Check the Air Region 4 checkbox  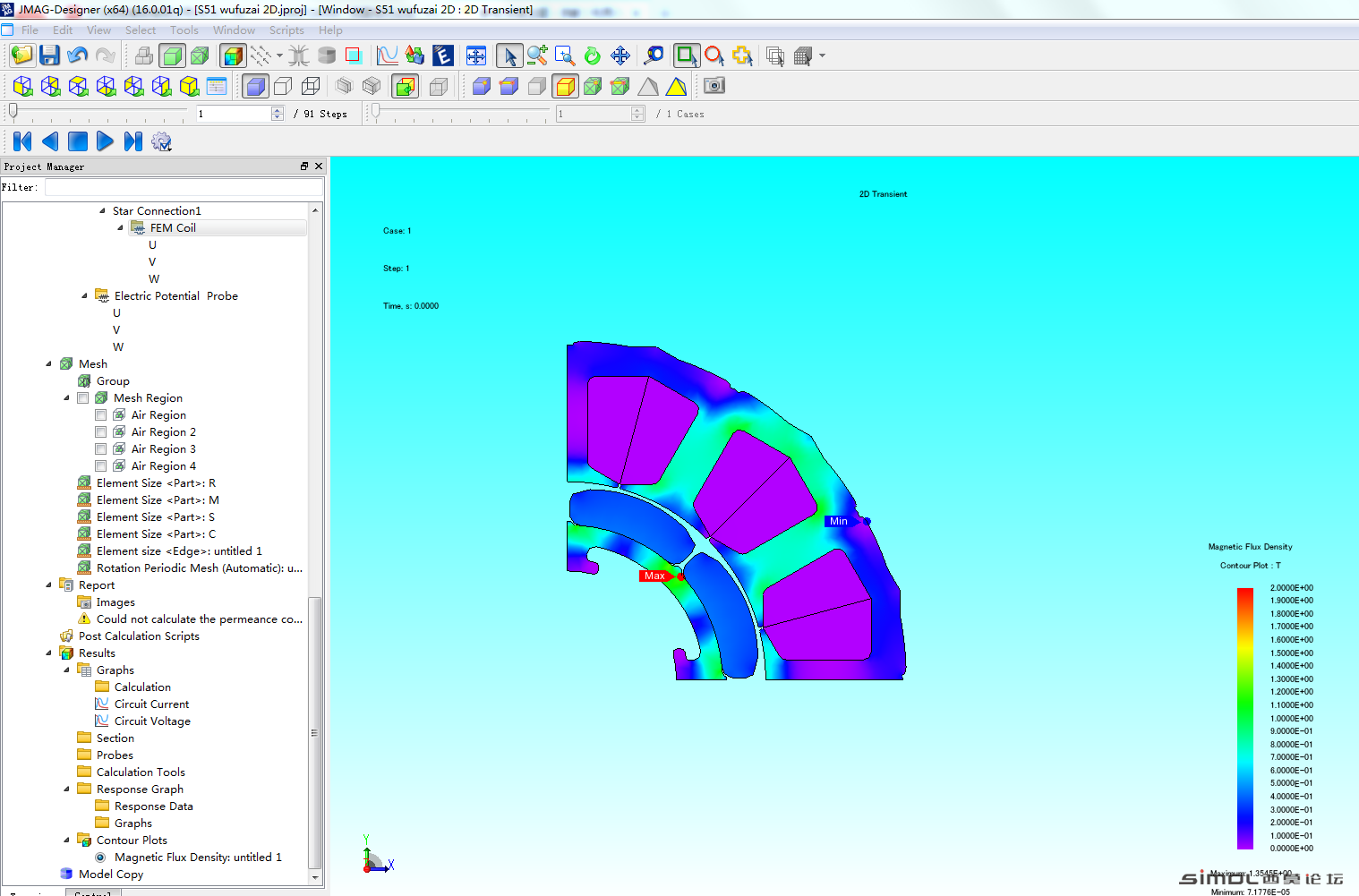101,466
